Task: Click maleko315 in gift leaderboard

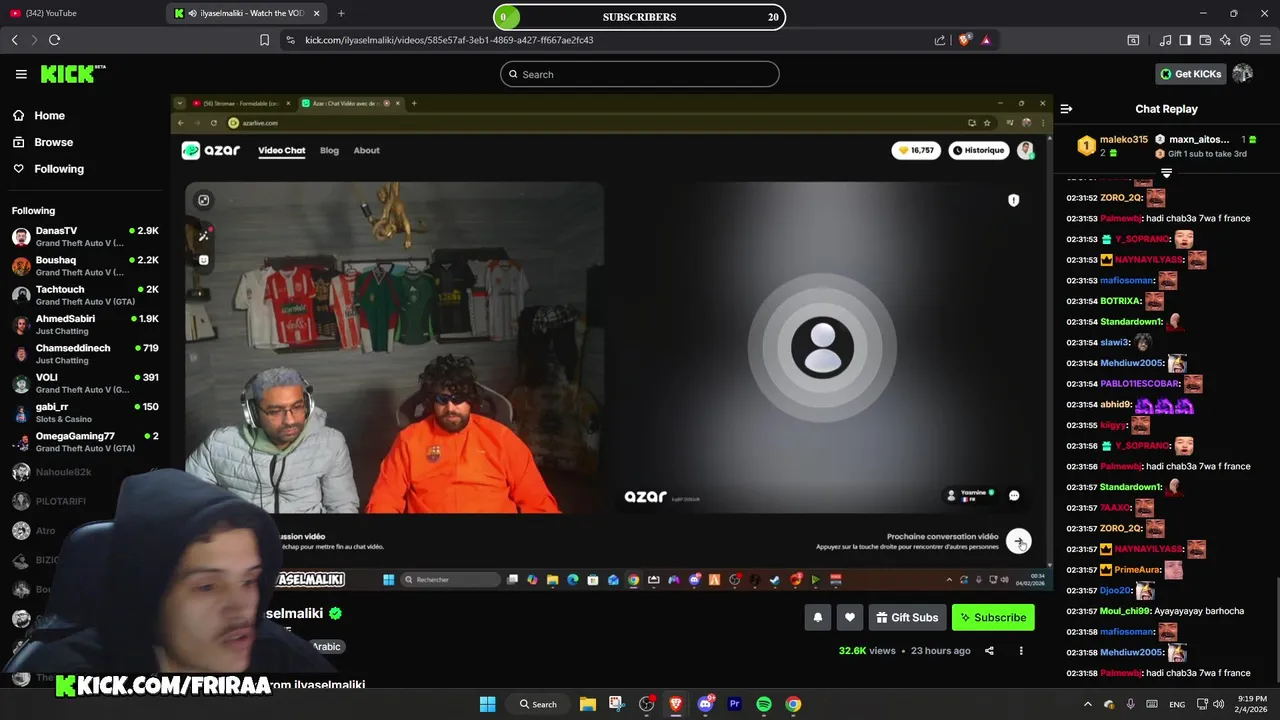Action: [x=1124, y=140]
